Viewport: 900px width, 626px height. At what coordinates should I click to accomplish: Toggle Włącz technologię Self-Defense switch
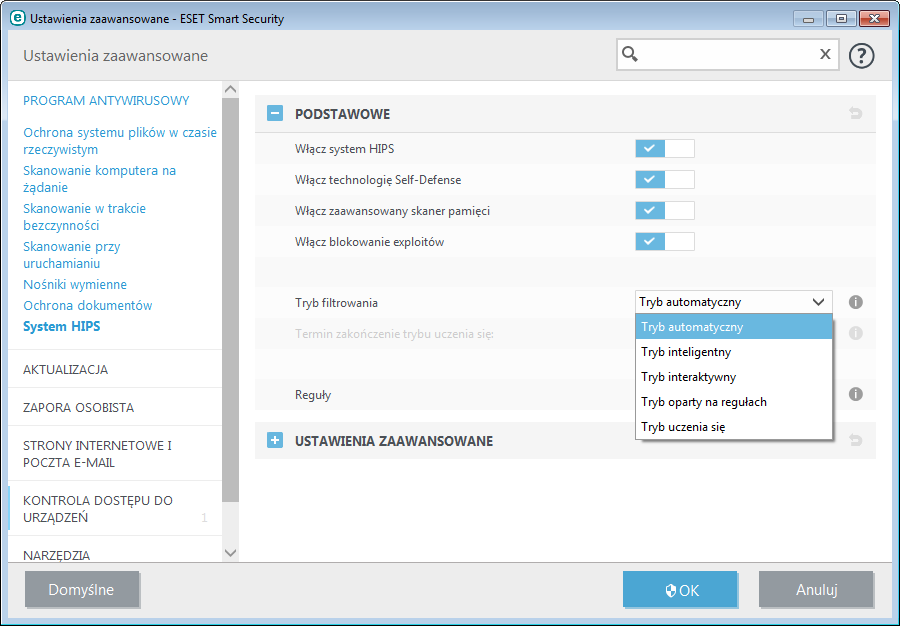tap(665, 180)
